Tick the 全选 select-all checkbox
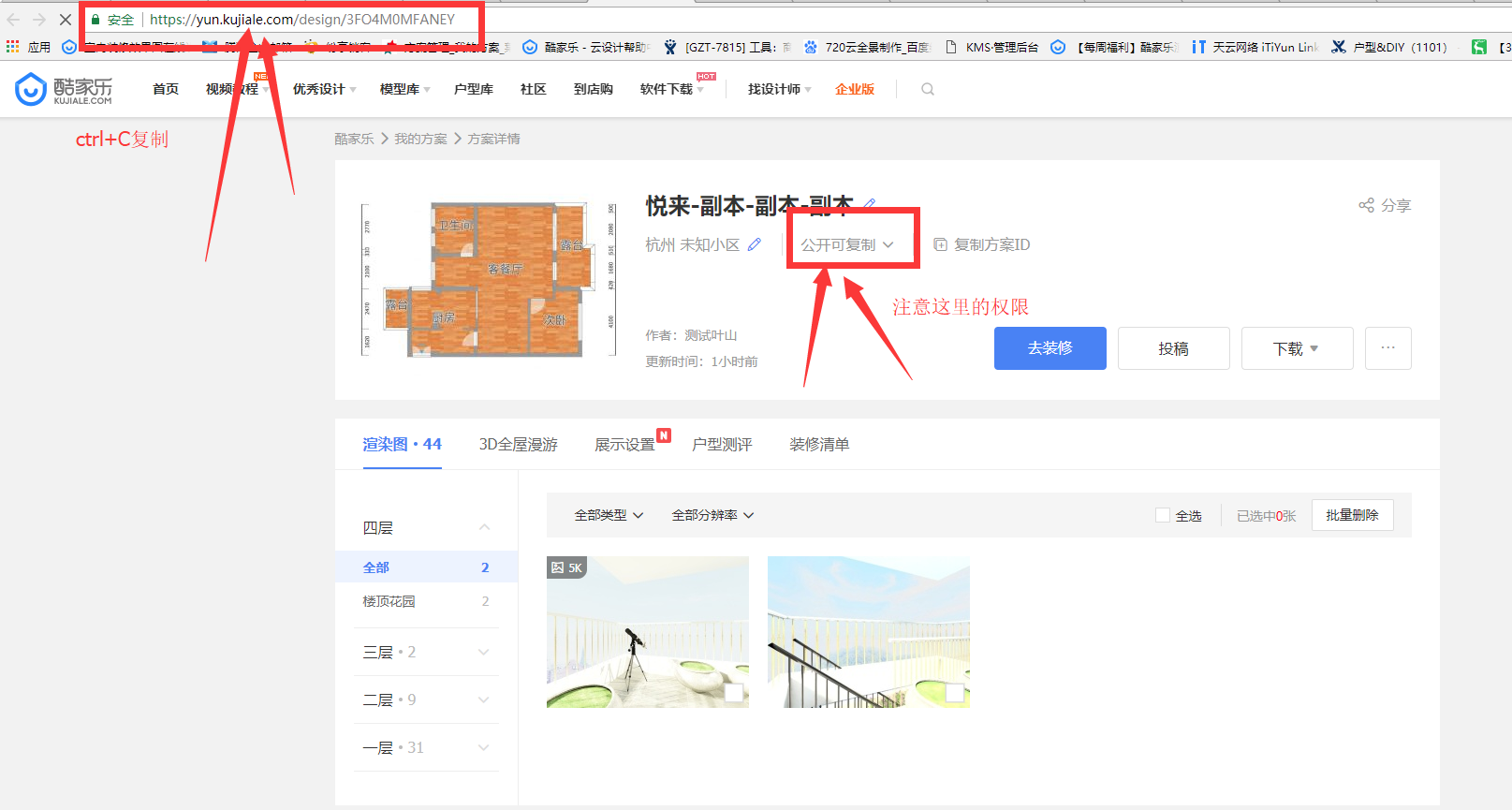Viewport: 1512px width, 810px height. (1163, 515)
